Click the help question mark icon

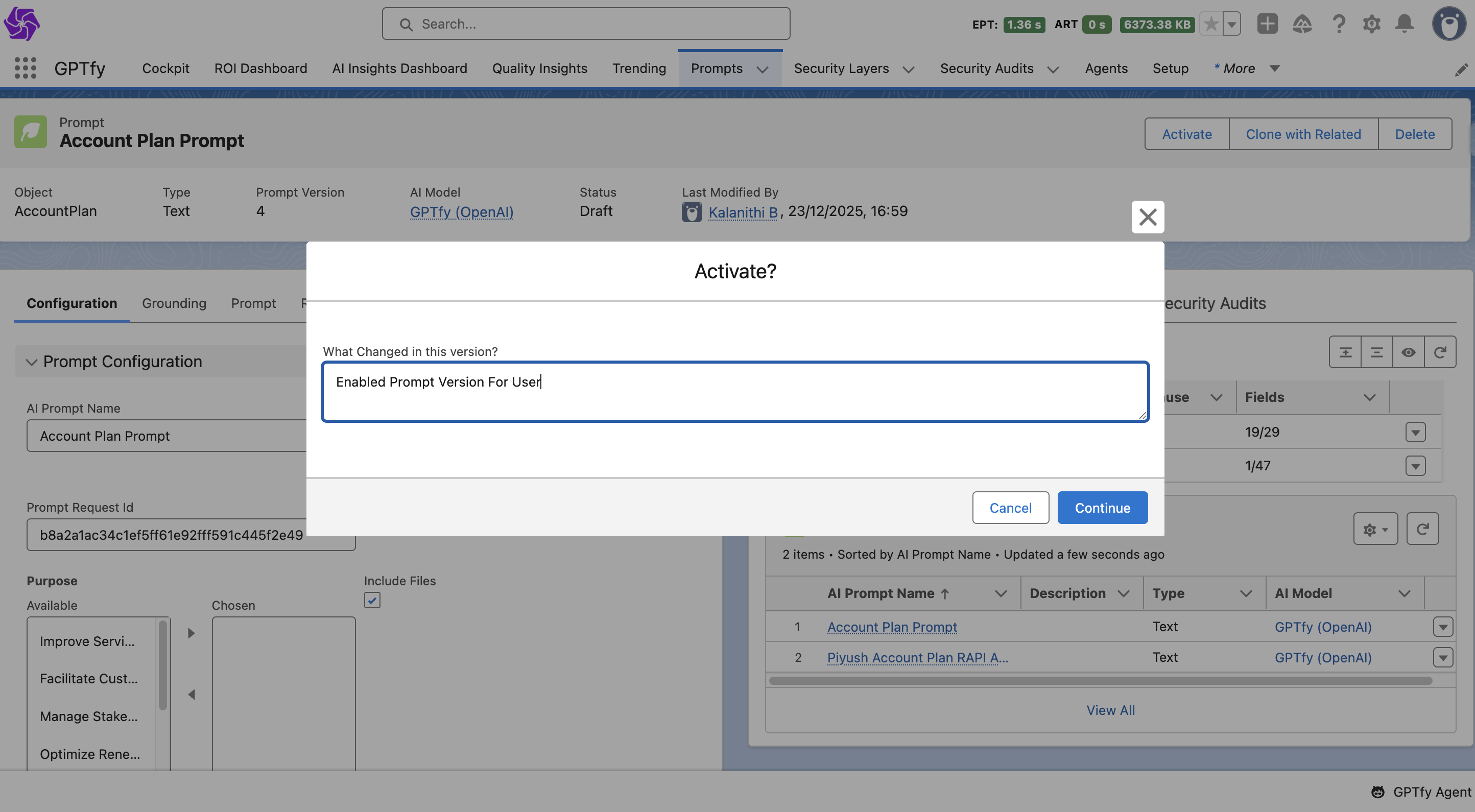point(1338,24)
